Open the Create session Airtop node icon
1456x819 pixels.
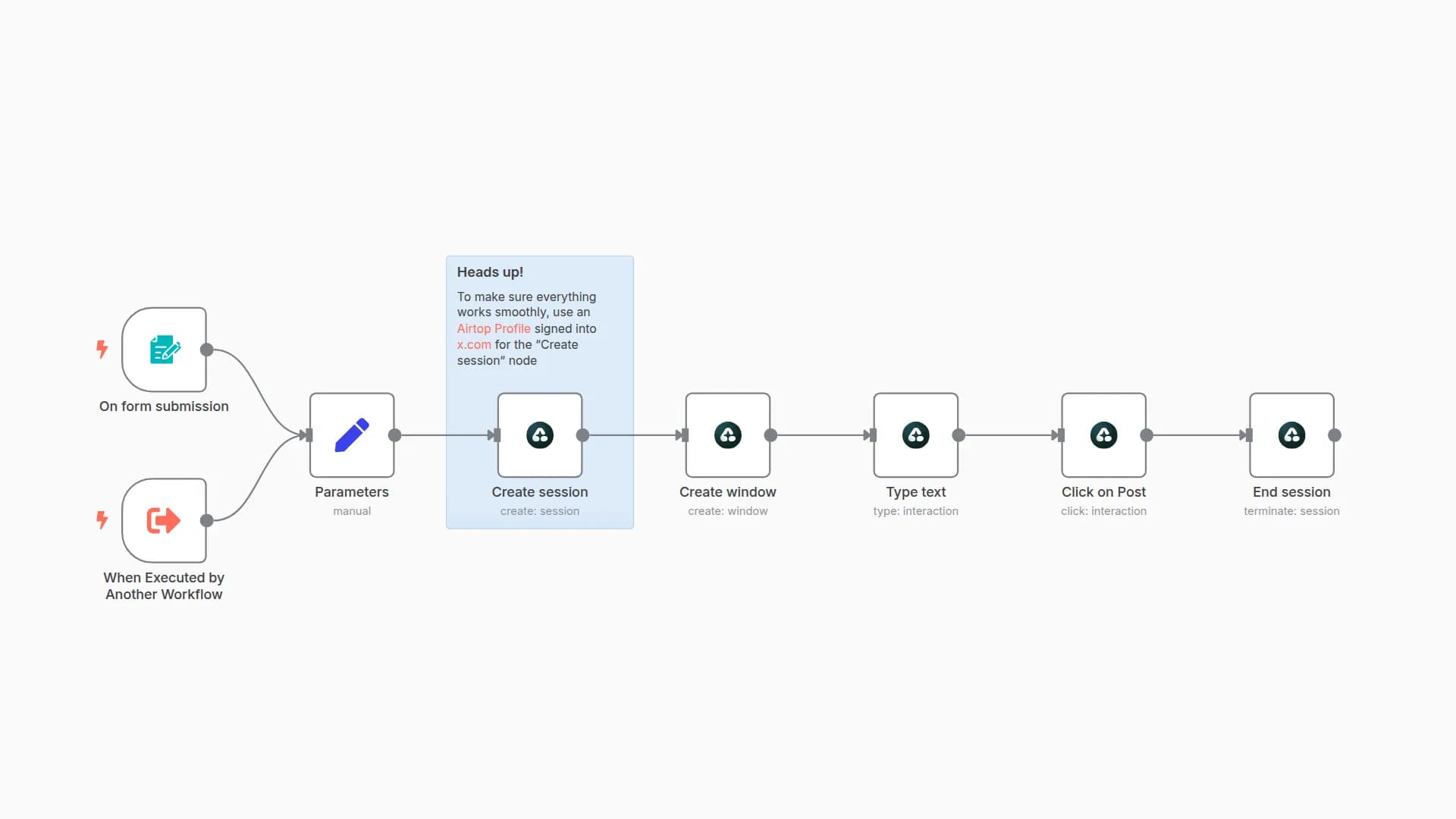coord(540,435)
